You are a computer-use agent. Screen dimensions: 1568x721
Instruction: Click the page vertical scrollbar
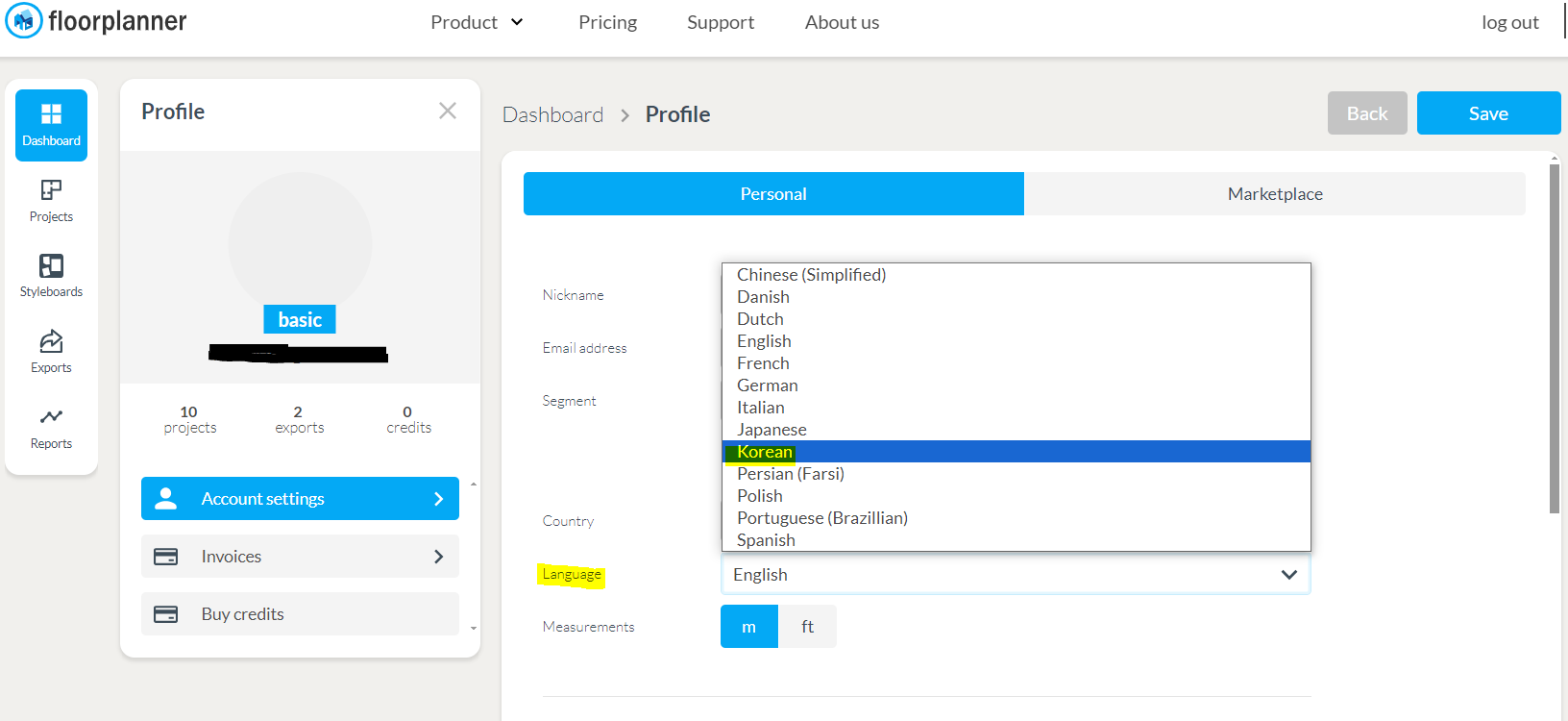point(1555,338)
